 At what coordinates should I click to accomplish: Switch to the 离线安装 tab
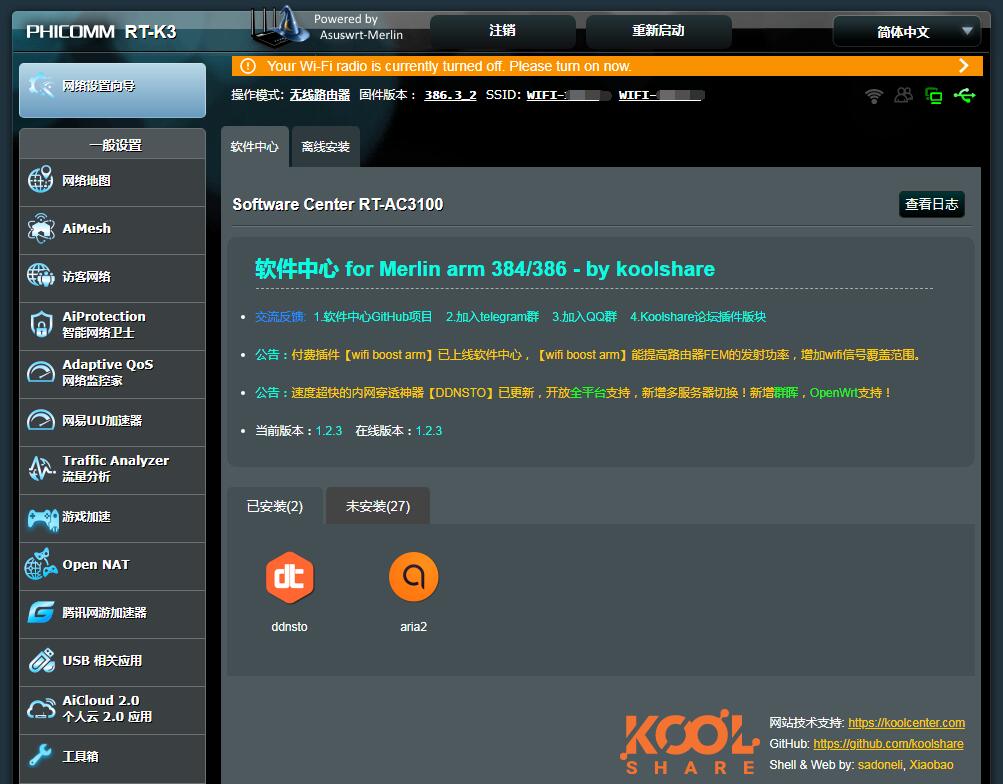pos(326,146)
